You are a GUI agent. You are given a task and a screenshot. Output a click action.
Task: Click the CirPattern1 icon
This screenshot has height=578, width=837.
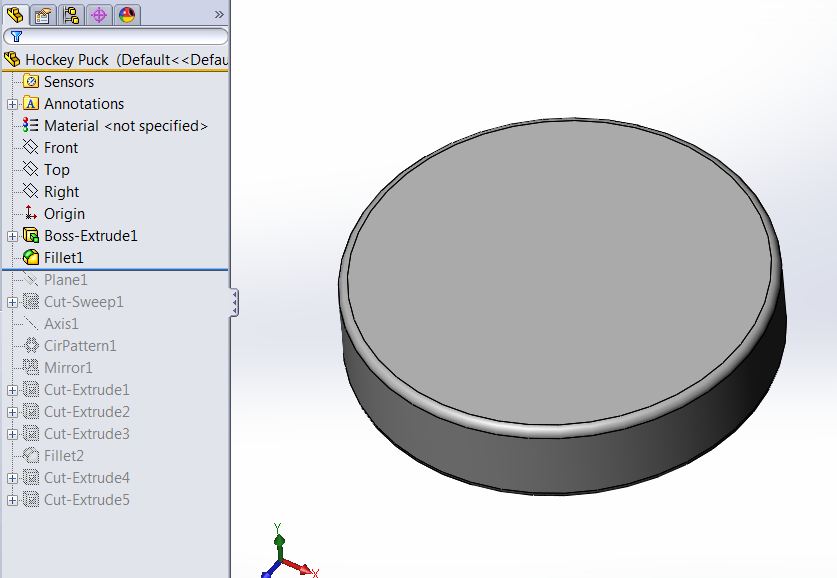pos(31,345)
